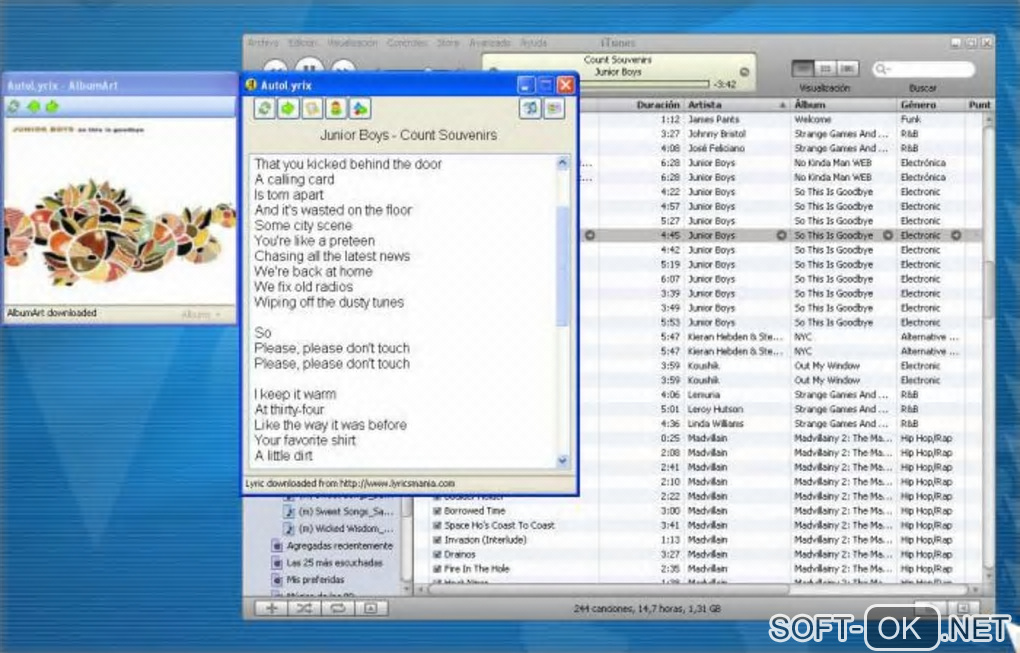Click the green arrow icon in AutoLyrix toolbar
This screenshot has height=653, width=1020.
(x=288, y=109)
